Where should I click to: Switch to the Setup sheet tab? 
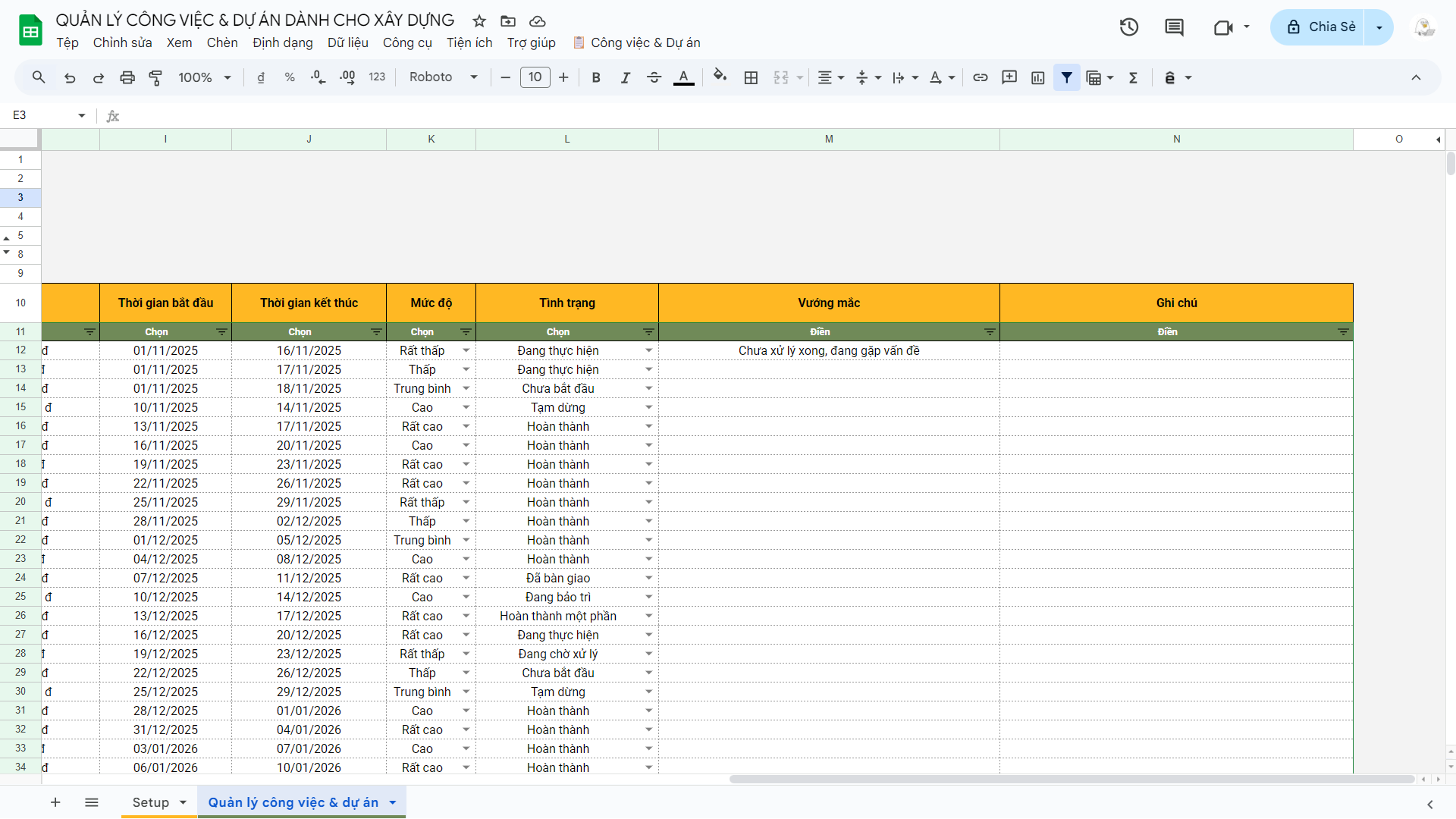[150, 802]
